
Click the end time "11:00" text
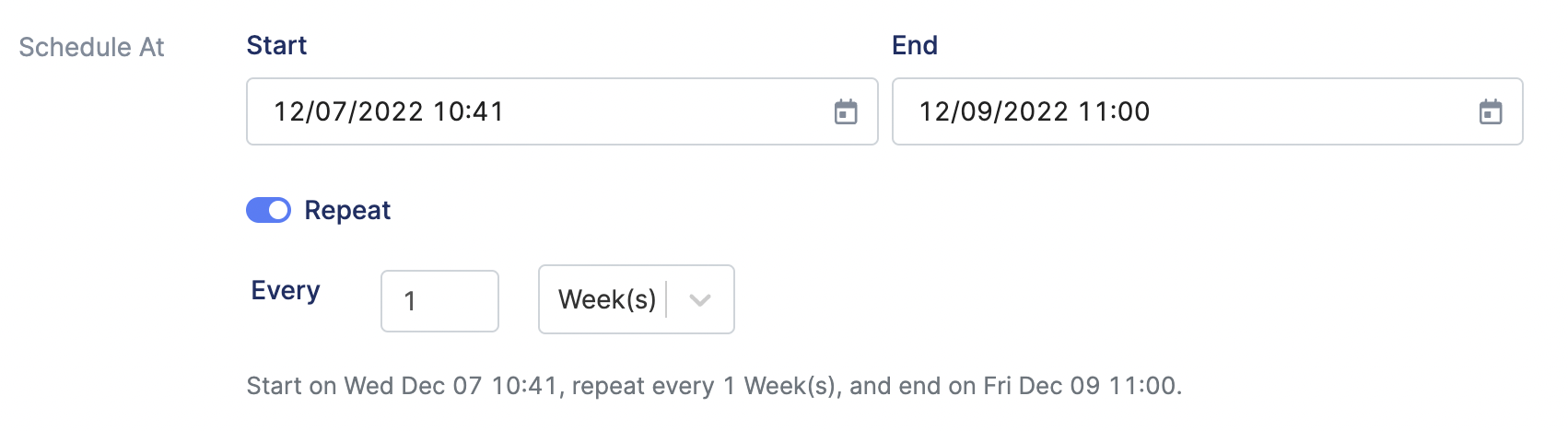pos(1114,111)
